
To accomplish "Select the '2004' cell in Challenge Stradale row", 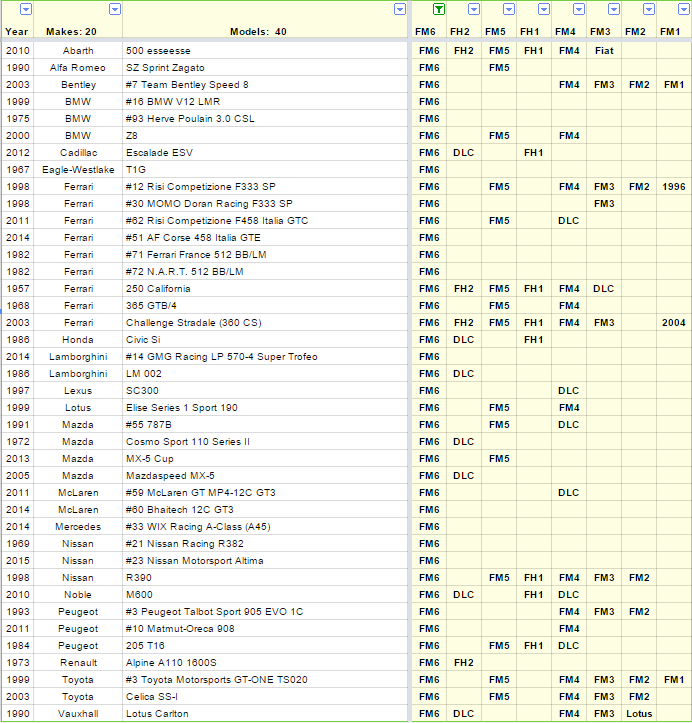I will (674, 323).
